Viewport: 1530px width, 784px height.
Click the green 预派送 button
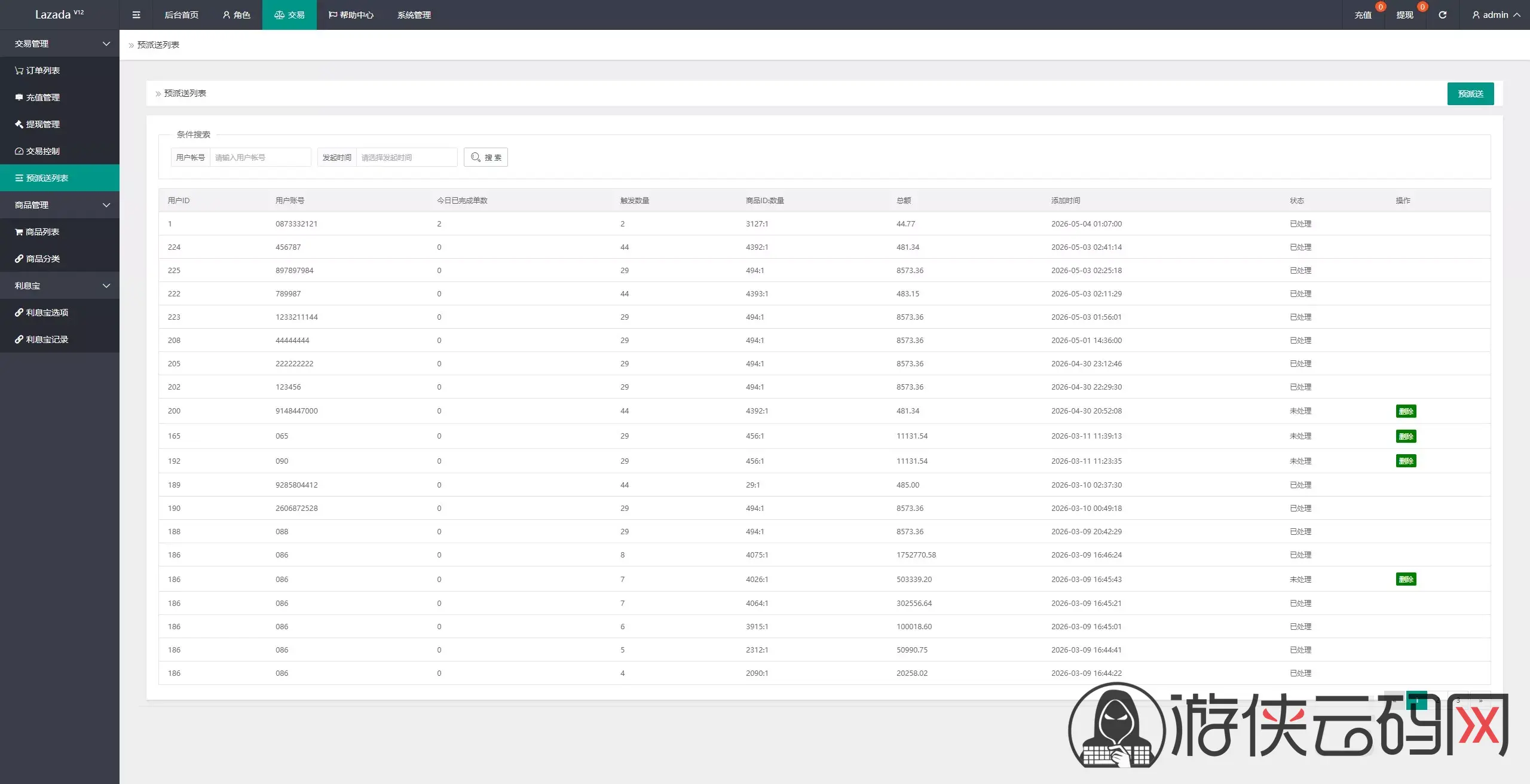click(x=1470, y=94)
